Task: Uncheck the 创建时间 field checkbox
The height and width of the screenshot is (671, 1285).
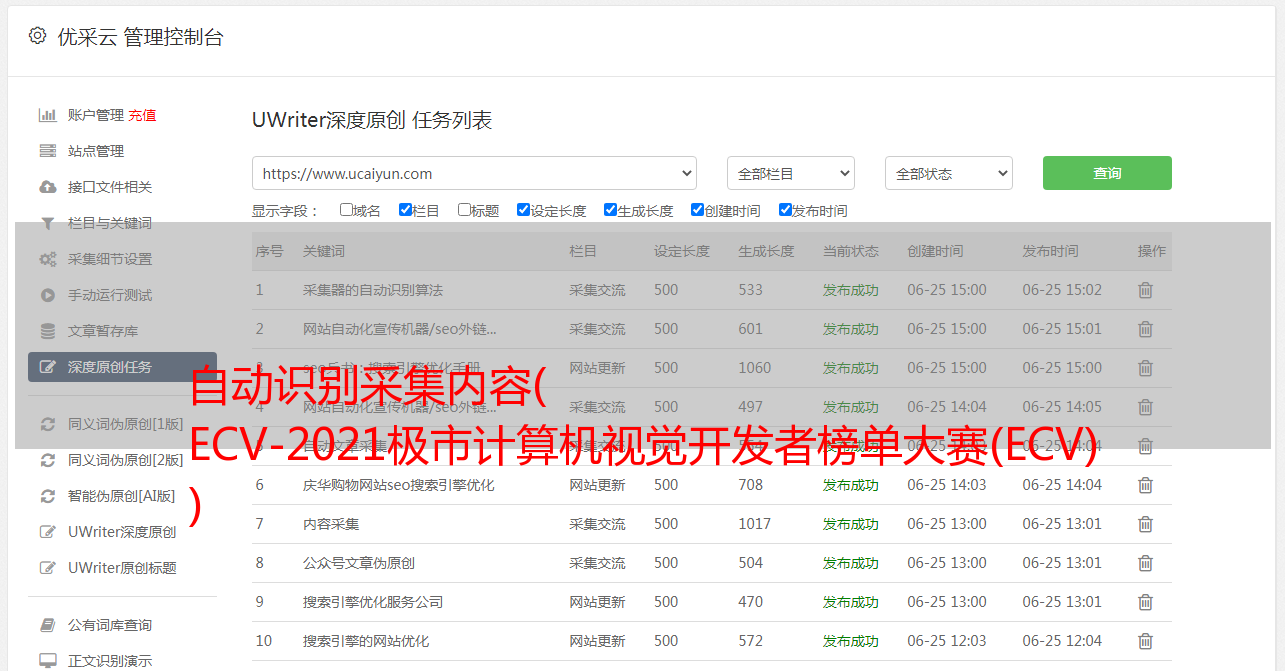Action: pyautogui.click(x=697, y=210)
